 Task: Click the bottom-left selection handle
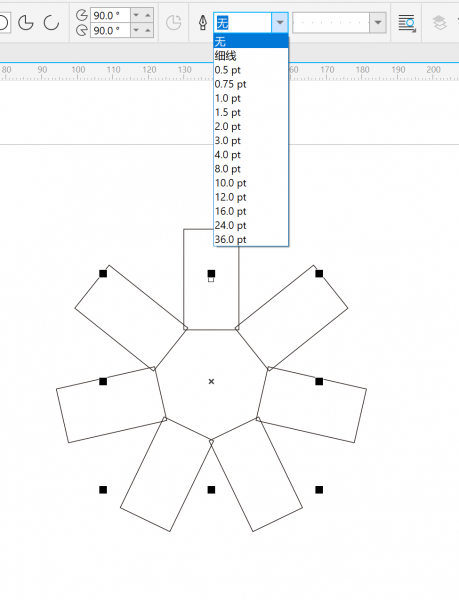click(103, 490)
